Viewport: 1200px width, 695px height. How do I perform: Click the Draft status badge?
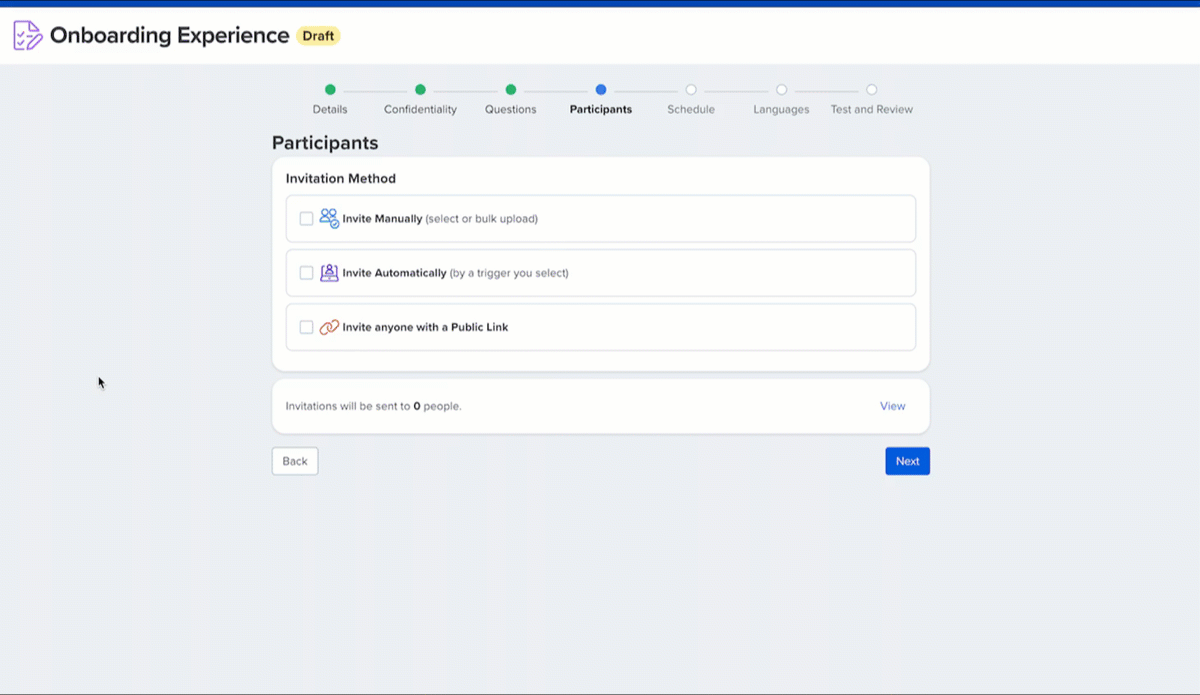pos(318,36)
